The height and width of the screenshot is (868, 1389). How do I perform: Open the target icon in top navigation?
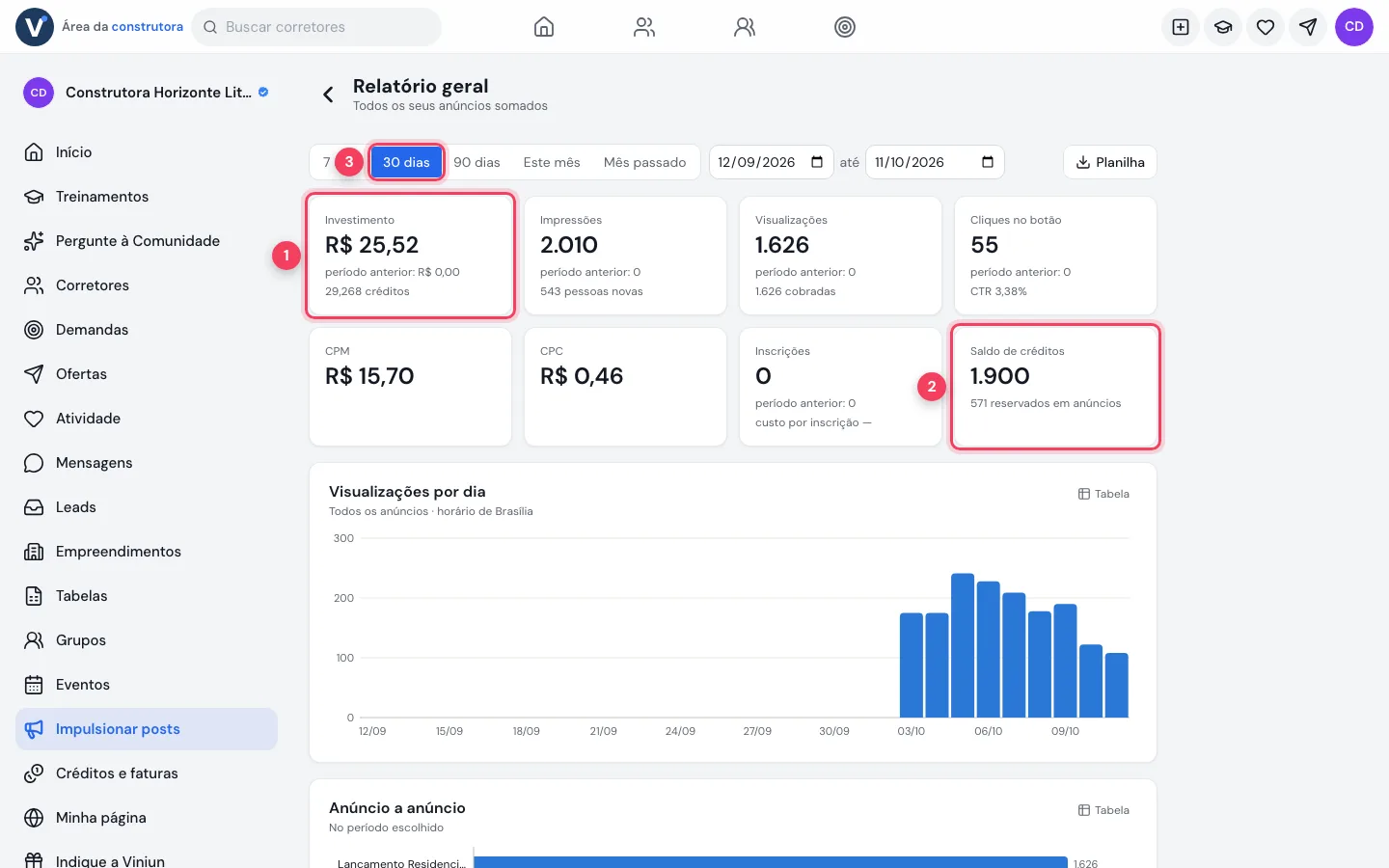[x=845, y=27]
